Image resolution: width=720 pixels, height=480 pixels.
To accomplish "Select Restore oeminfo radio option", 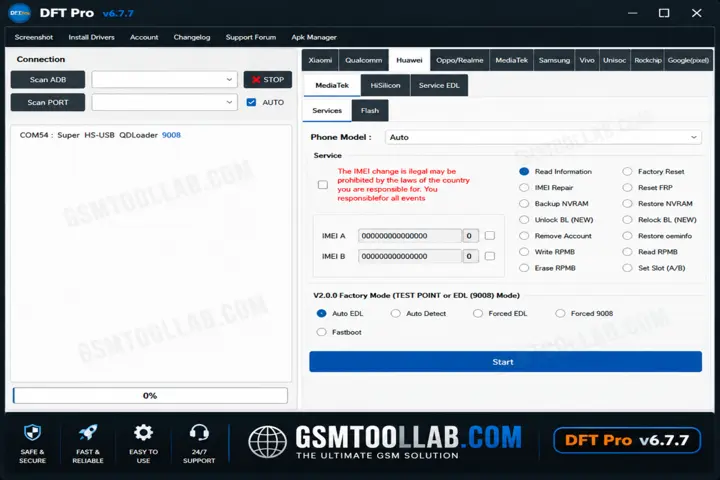I will (x=627, y=236).
